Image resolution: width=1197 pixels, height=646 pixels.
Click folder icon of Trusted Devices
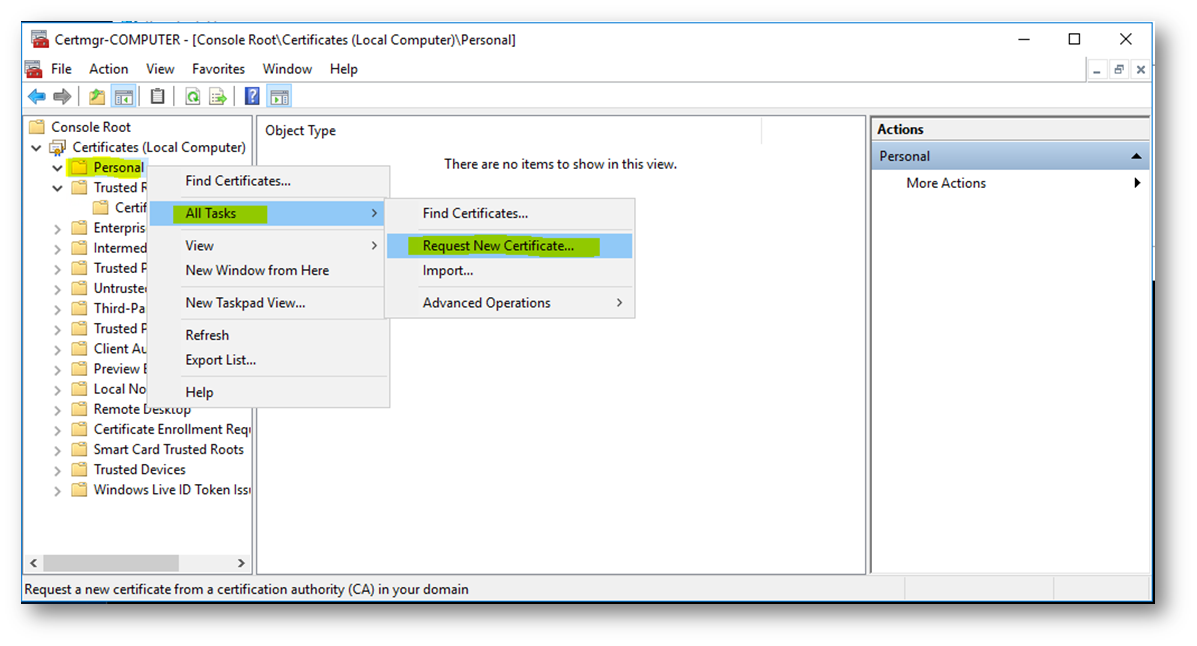tap(79, 470)
